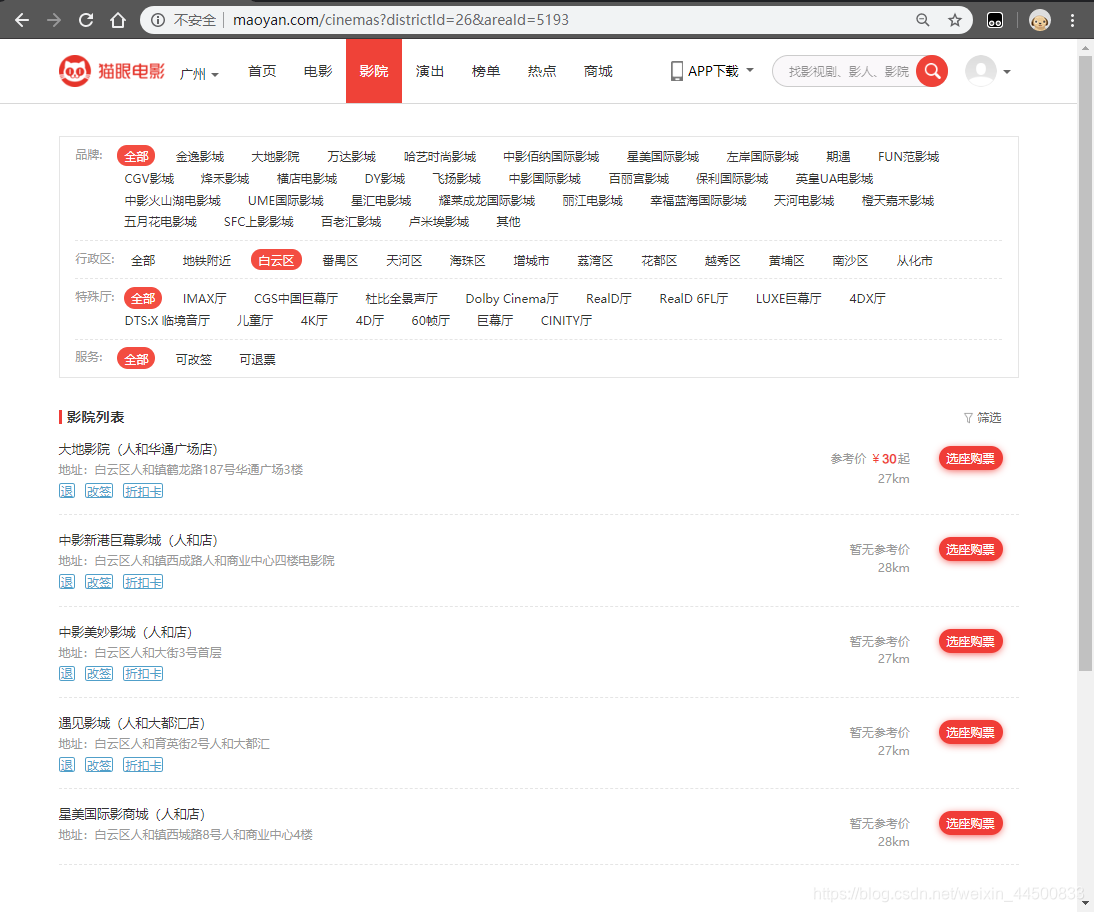
Task: Filter by 可退票 service
Action: (x=257, y=359)
